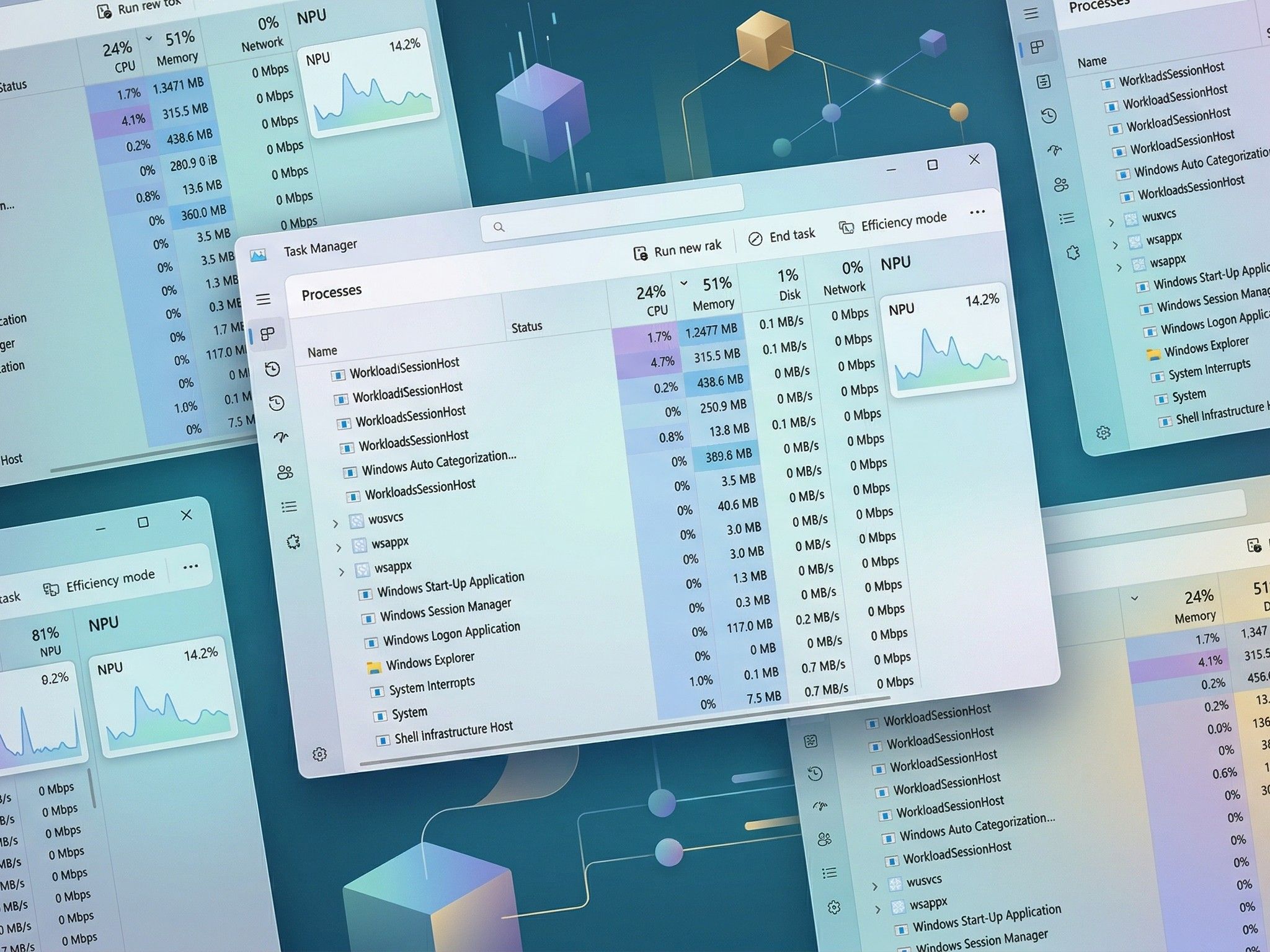
Task: Open Details list icon in front window sidebar
Action: click(x=289, y=507)
